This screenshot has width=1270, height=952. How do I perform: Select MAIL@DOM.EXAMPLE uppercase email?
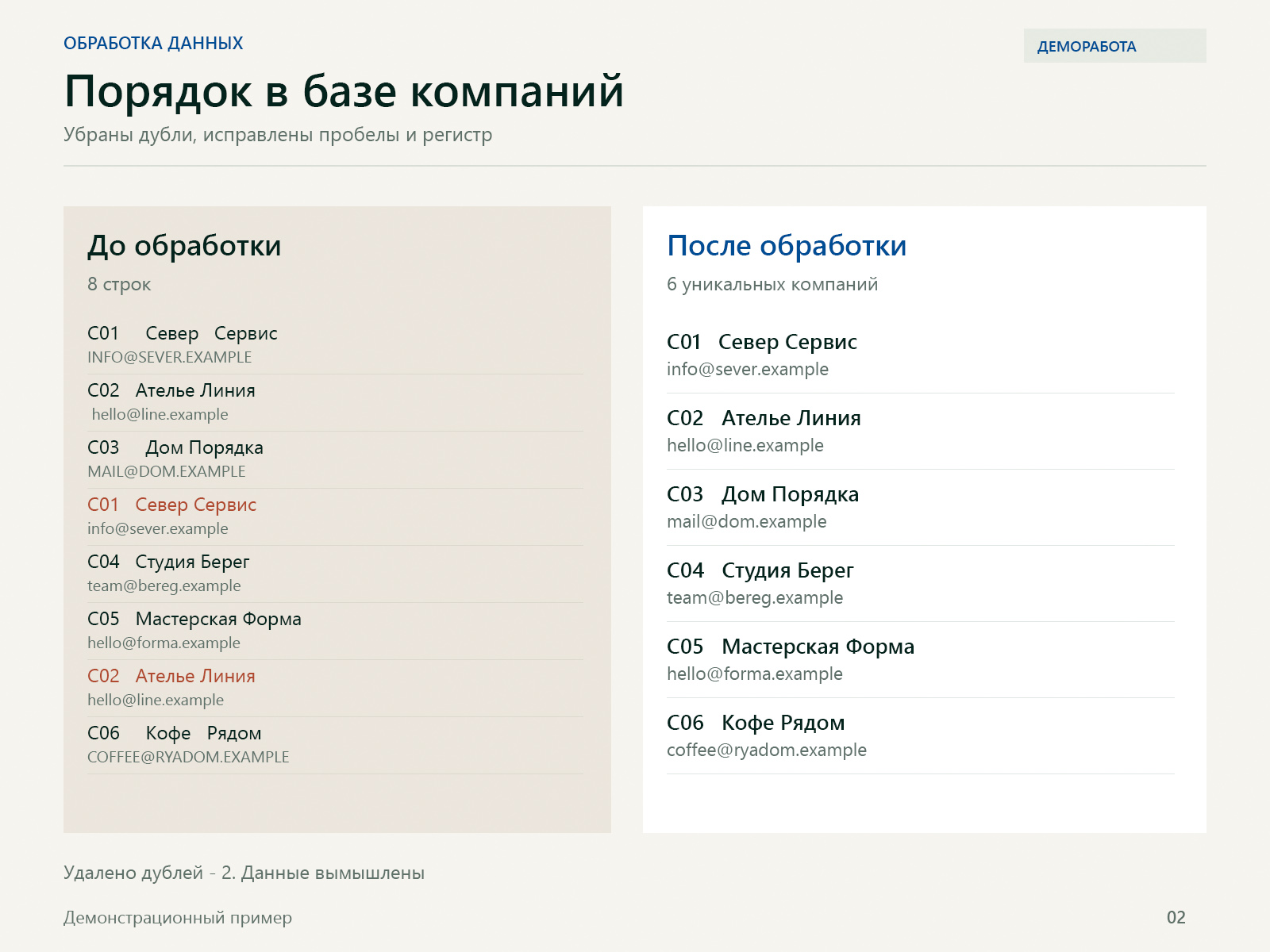point(167,471)
